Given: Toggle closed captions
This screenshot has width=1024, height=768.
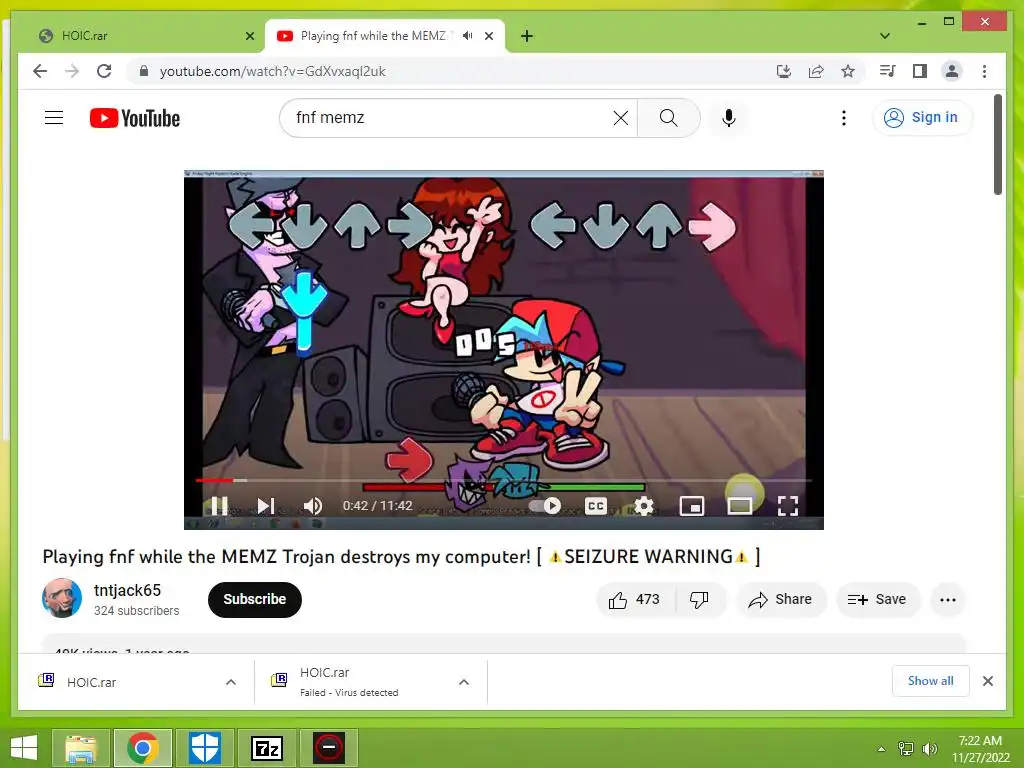Looking at the screenshot, I should pyautogui.click(x=596, y=505).
